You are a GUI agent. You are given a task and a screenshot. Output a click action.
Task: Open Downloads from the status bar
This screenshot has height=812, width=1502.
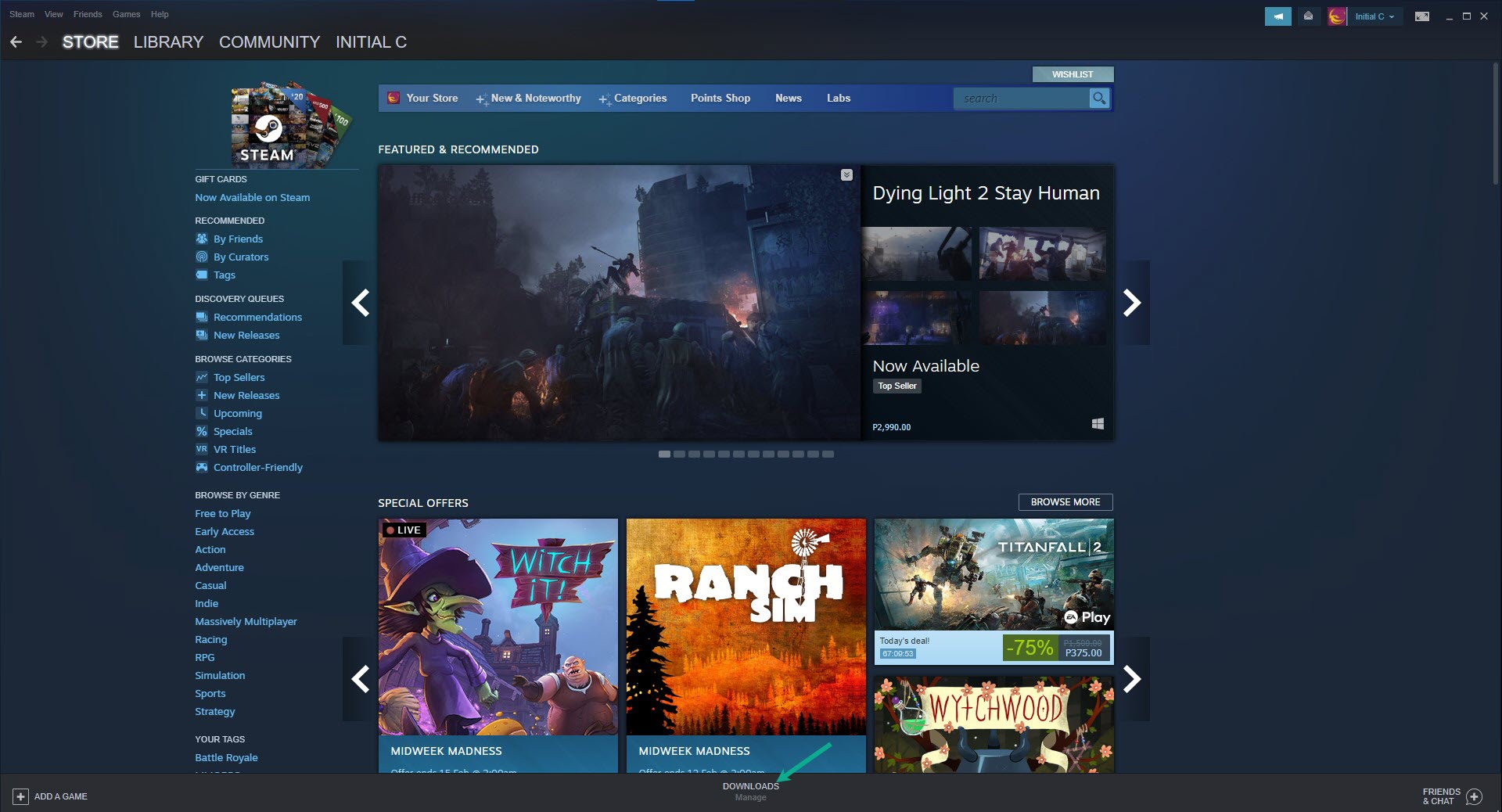pos(750,787)
